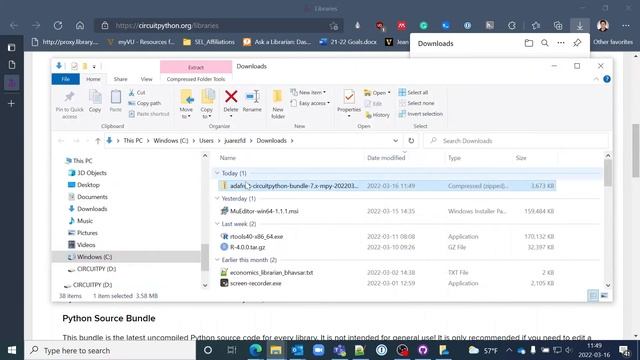Click the Edge address bar URL
Image resolution: width=640 pixels, height=360 pixels.
pyautogui.click(x=167, y=26)
